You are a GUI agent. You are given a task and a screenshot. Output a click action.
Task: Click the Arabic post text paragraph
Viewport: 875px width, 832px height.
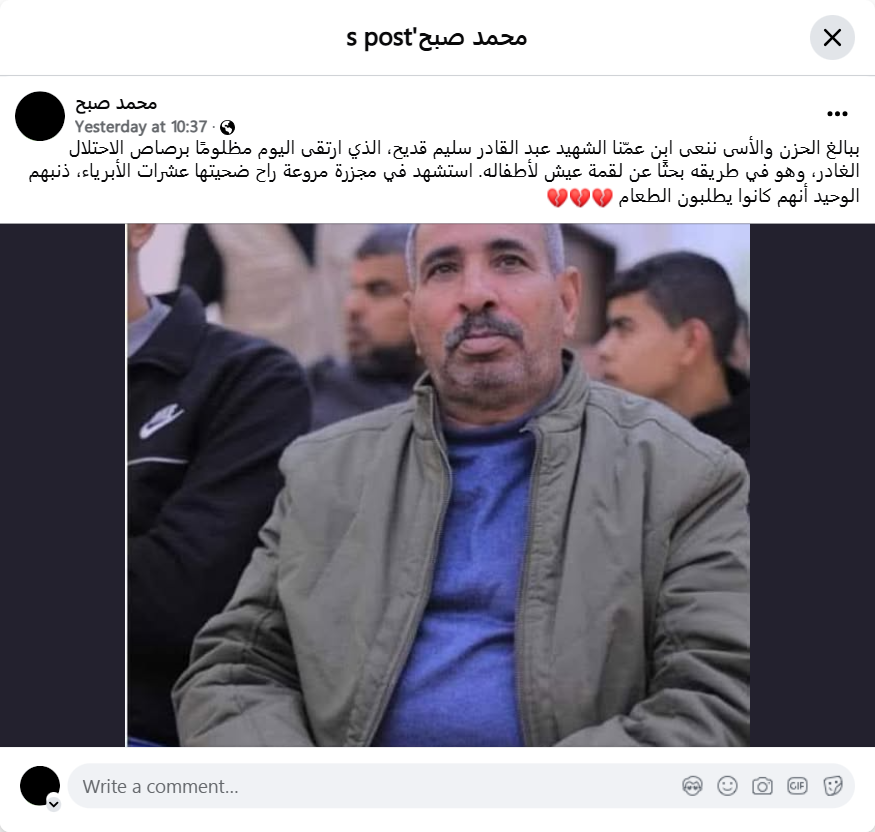point(444,172)
